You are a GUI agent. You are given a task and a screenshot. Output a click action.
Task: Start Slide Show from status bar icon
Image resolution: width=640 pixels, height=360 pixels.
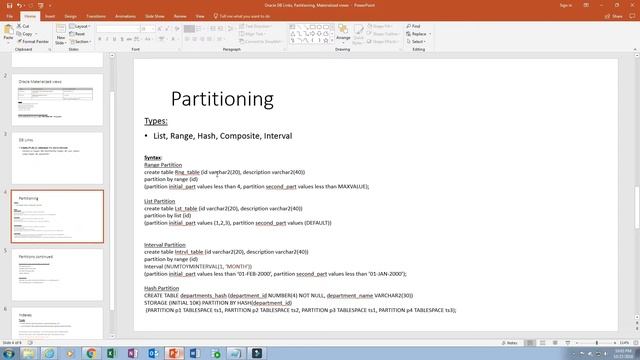point(567,343)
